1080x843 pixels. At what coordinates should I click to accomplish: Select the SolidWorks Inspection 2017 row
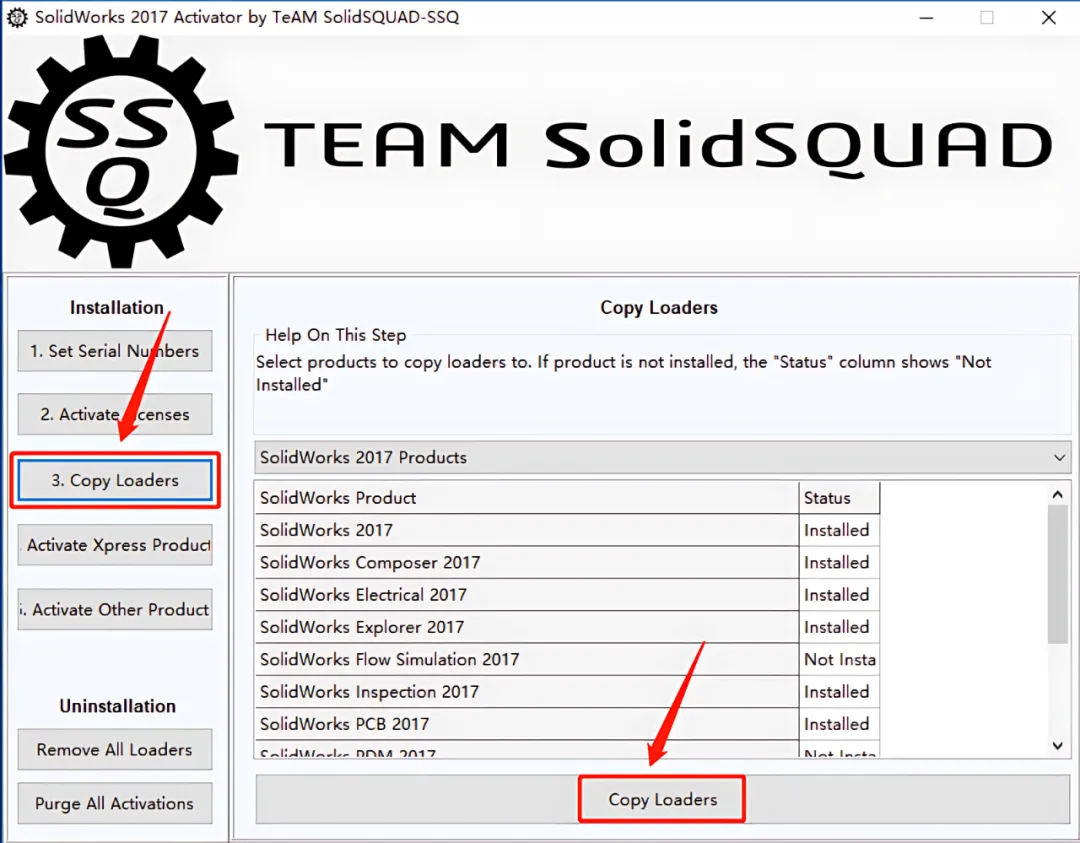coord(568,692)
